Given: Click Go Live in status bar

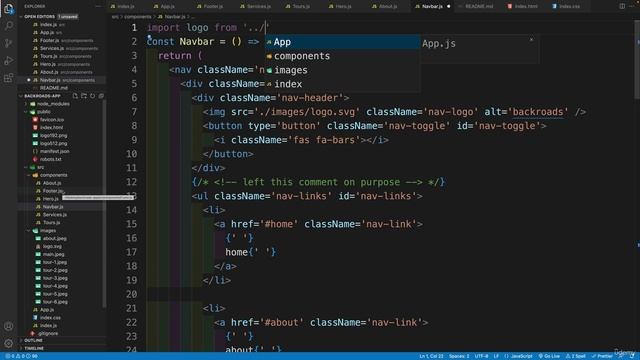Looking at the screenshot, I should (x=549, y=356).
